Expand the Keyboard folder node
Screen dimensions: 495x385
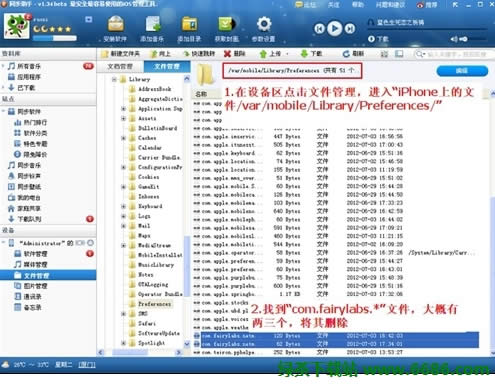point(124,206)
